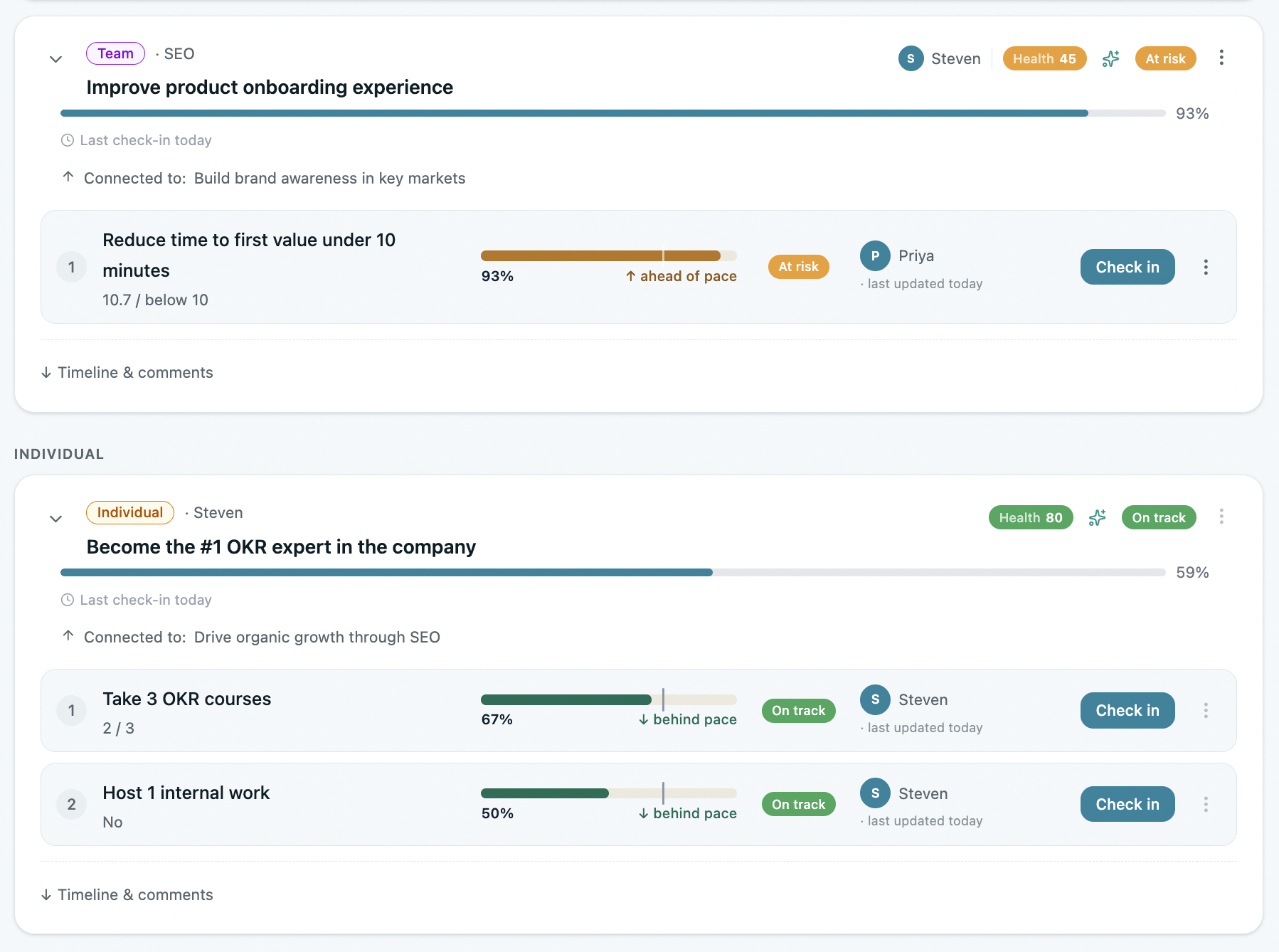Open the three-dot menu for the onboarding objective
The height and width of the screenshot is (952, 1279).
point(1221,58)
